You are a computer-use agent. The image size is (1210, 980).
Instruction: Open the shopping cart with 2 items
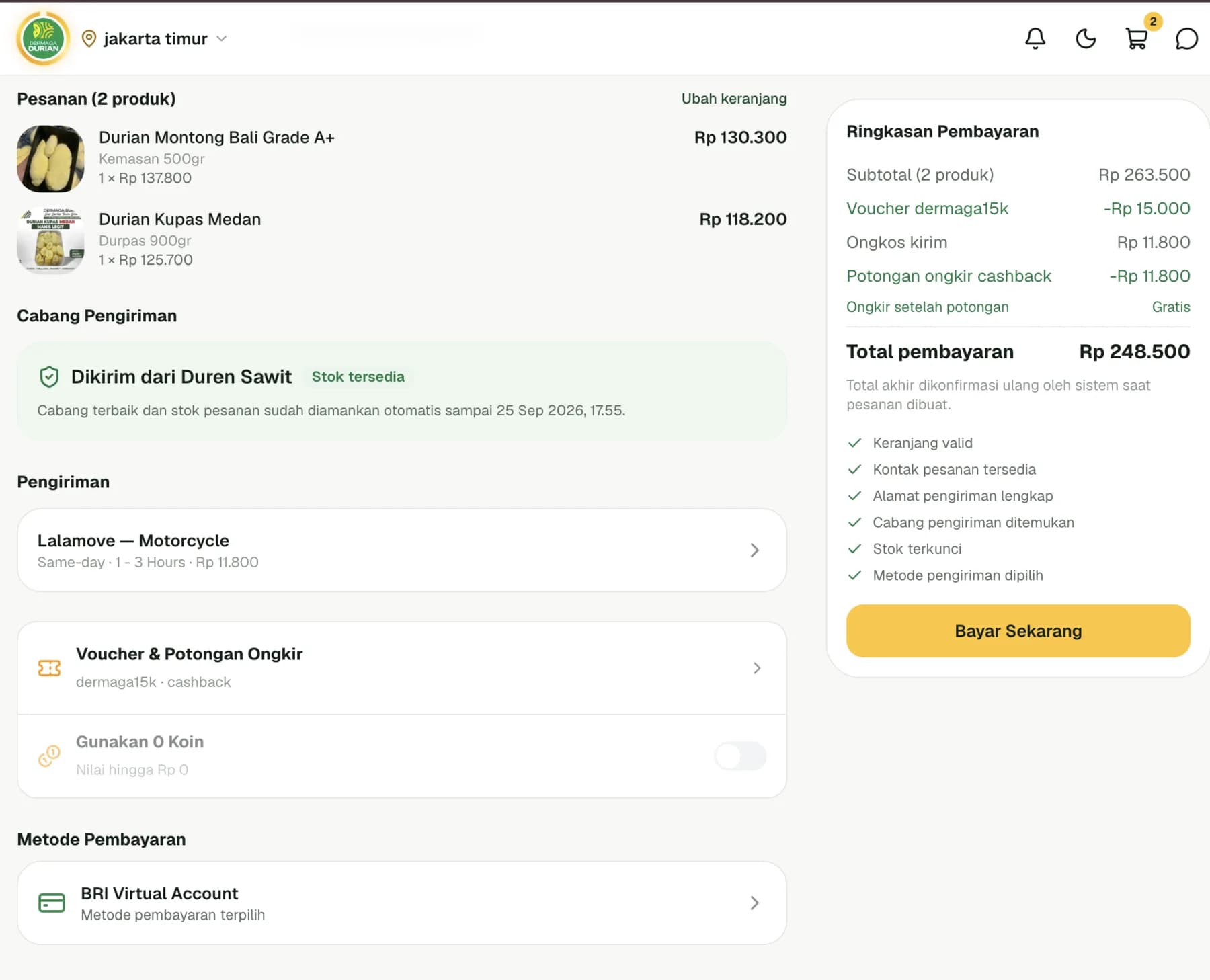(x=1137, y=38)
